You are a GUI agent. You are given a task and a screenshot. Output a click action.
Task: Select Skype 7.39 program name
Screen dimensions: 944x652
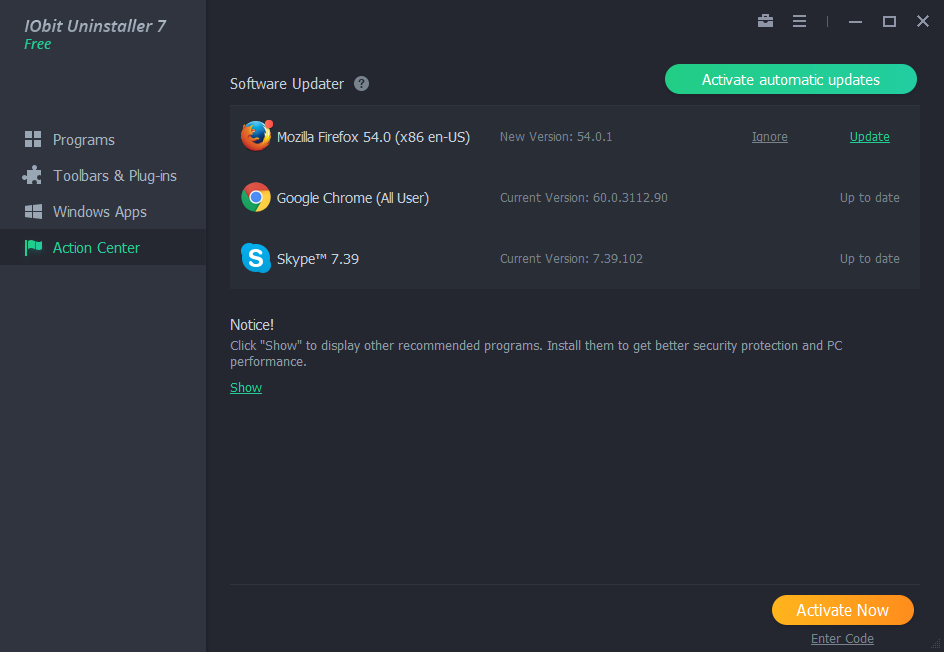tap(318, 259)
